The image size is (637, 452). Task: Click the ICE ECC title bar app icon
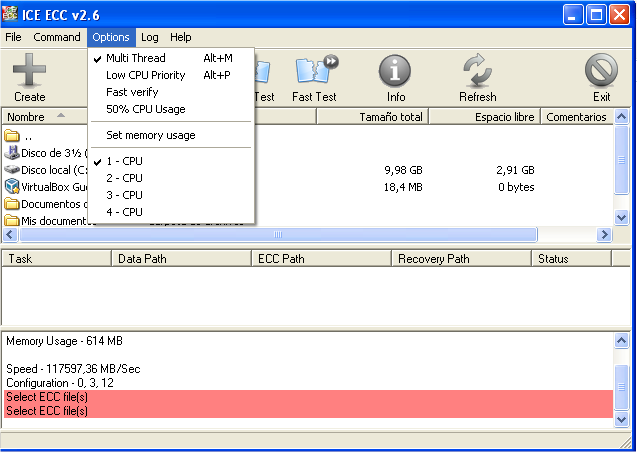10,14
